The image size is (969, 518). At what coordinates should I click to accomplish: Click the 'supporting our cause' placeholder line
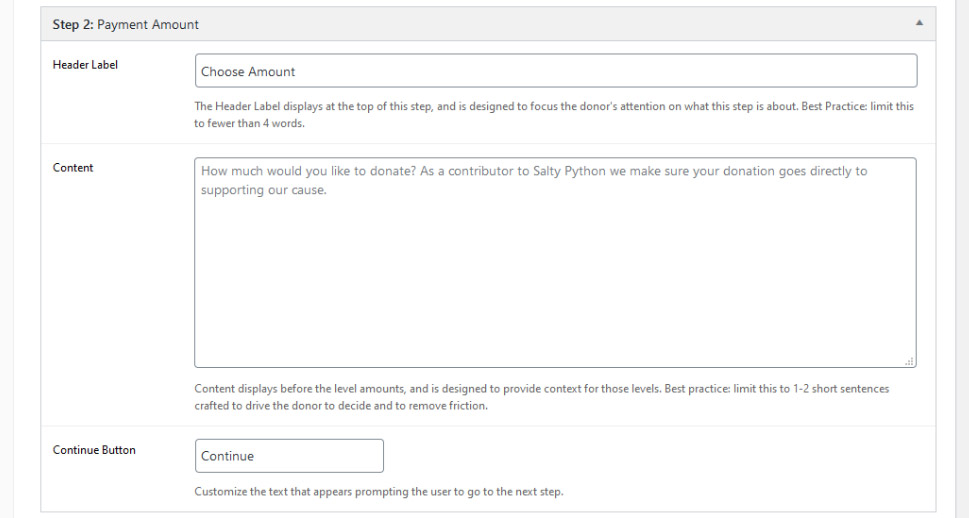(263, 190)
